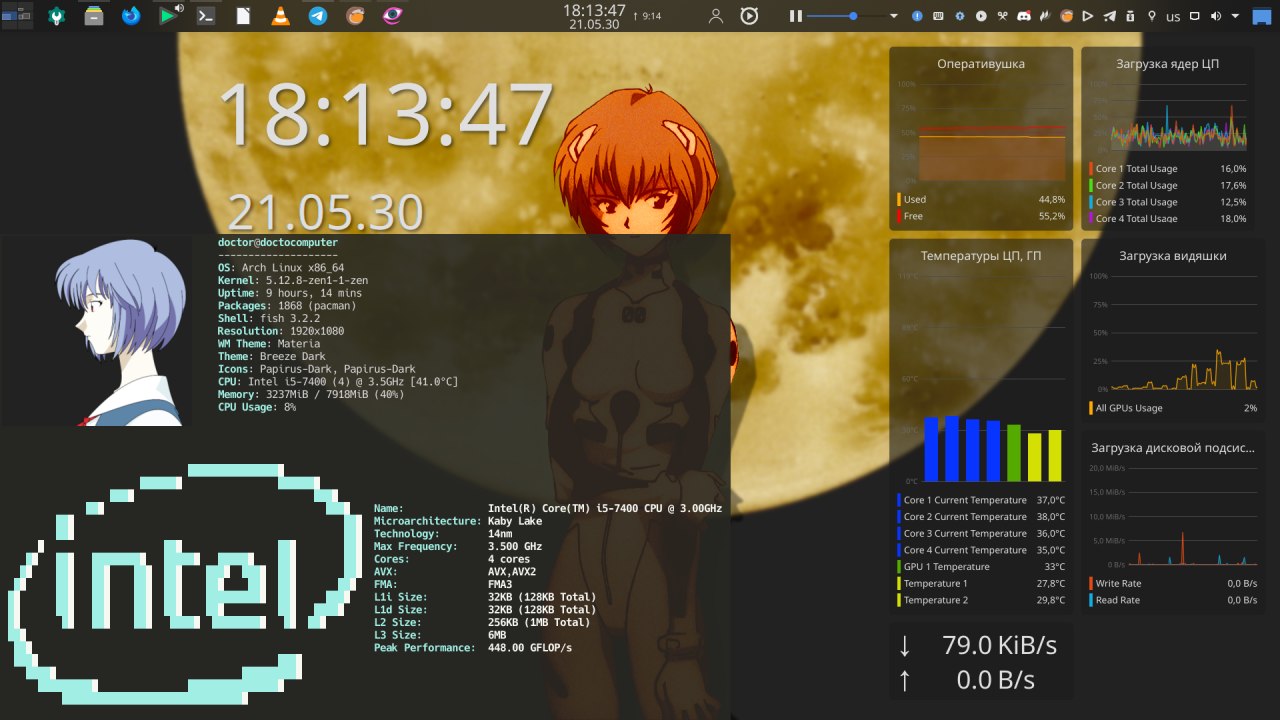Click the Peak Performance 448.00 GFLOP/s line
Image resolution: width=1280 pixels, height=720 pixels.
[473, 648]
